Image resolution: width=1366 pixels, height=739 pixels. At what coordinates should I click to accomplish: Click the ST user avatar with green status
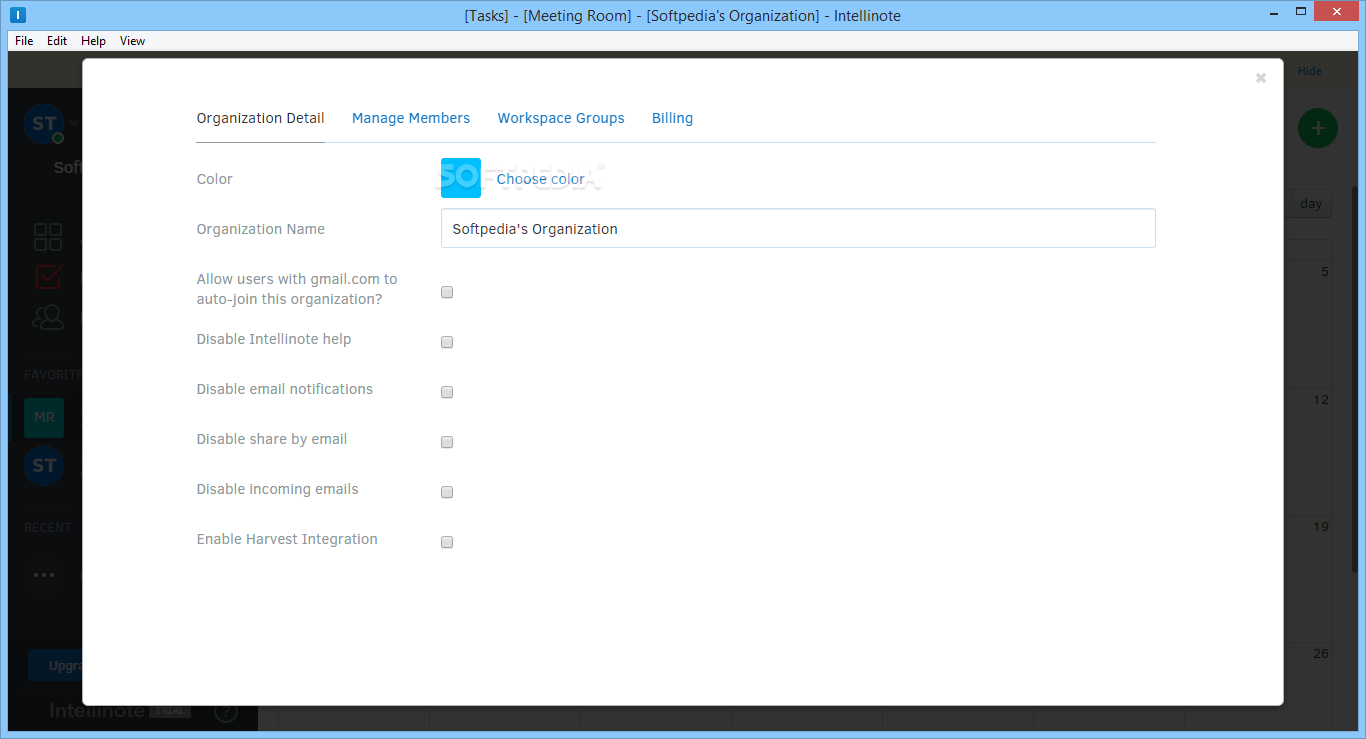(44, 124)
